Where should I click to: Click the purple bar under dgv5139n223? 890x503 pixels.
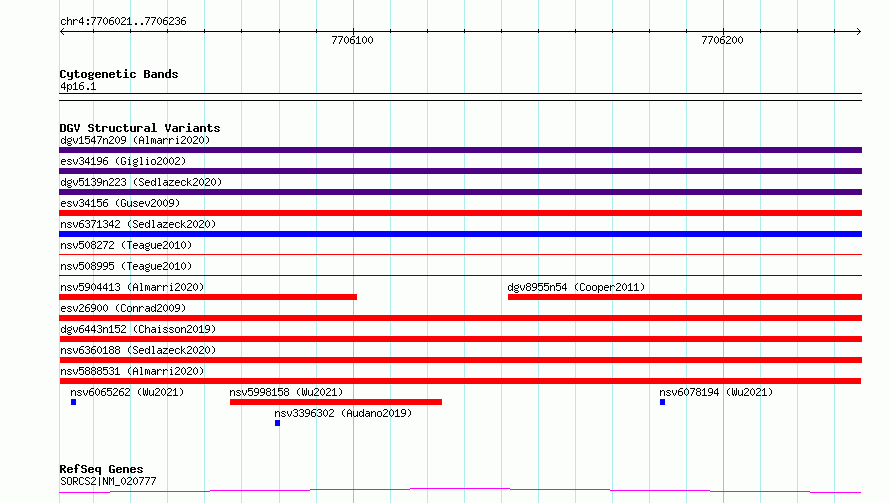[x=460, y=192]
